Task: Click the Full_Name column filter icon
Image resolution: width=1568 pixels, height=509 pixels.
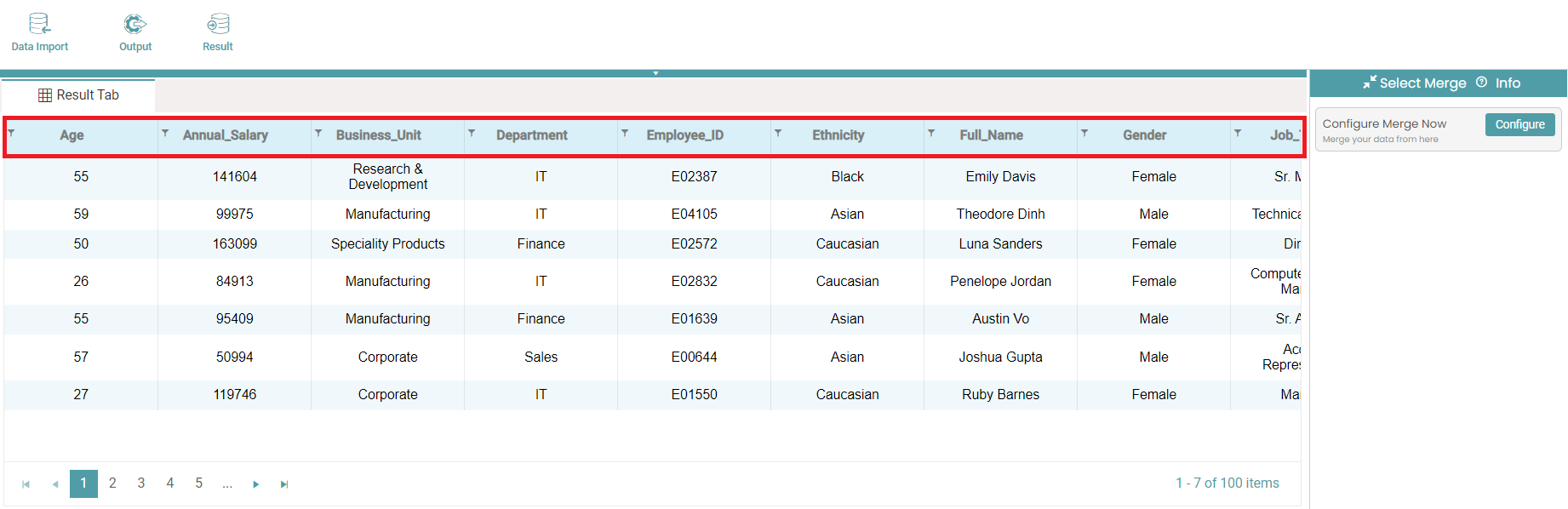Action: click(x=931, y=134)
